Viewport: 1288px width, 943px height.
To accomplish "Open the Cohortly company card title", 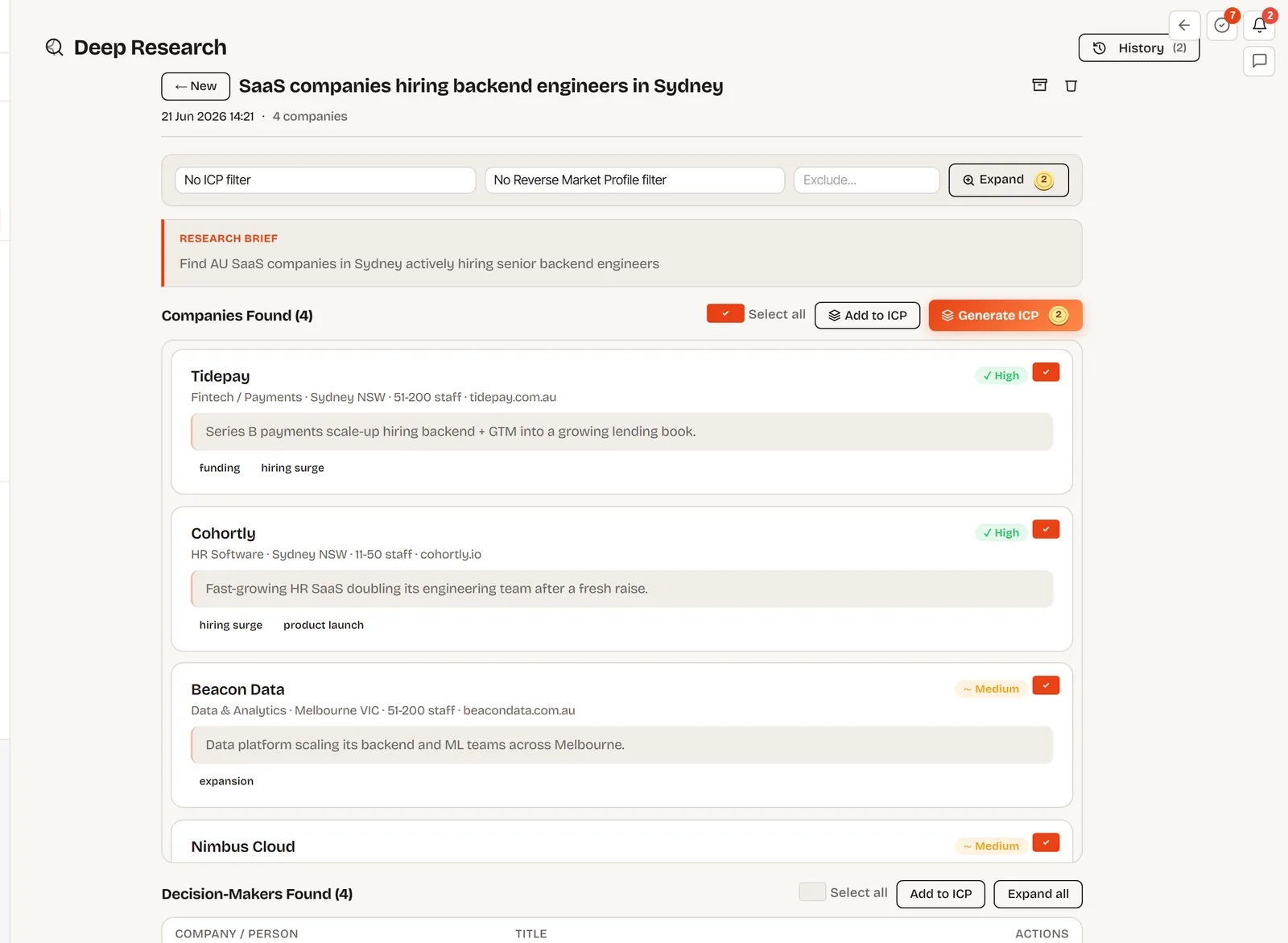I will click(223, 533).
